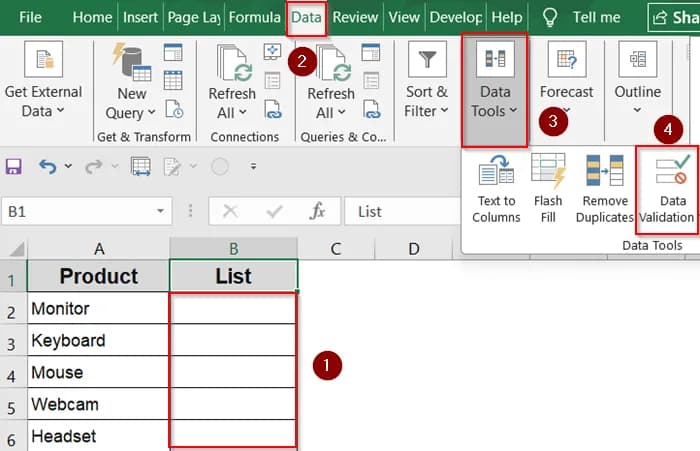Select column D header
This screenshot has width=700, height=451.
414,249
